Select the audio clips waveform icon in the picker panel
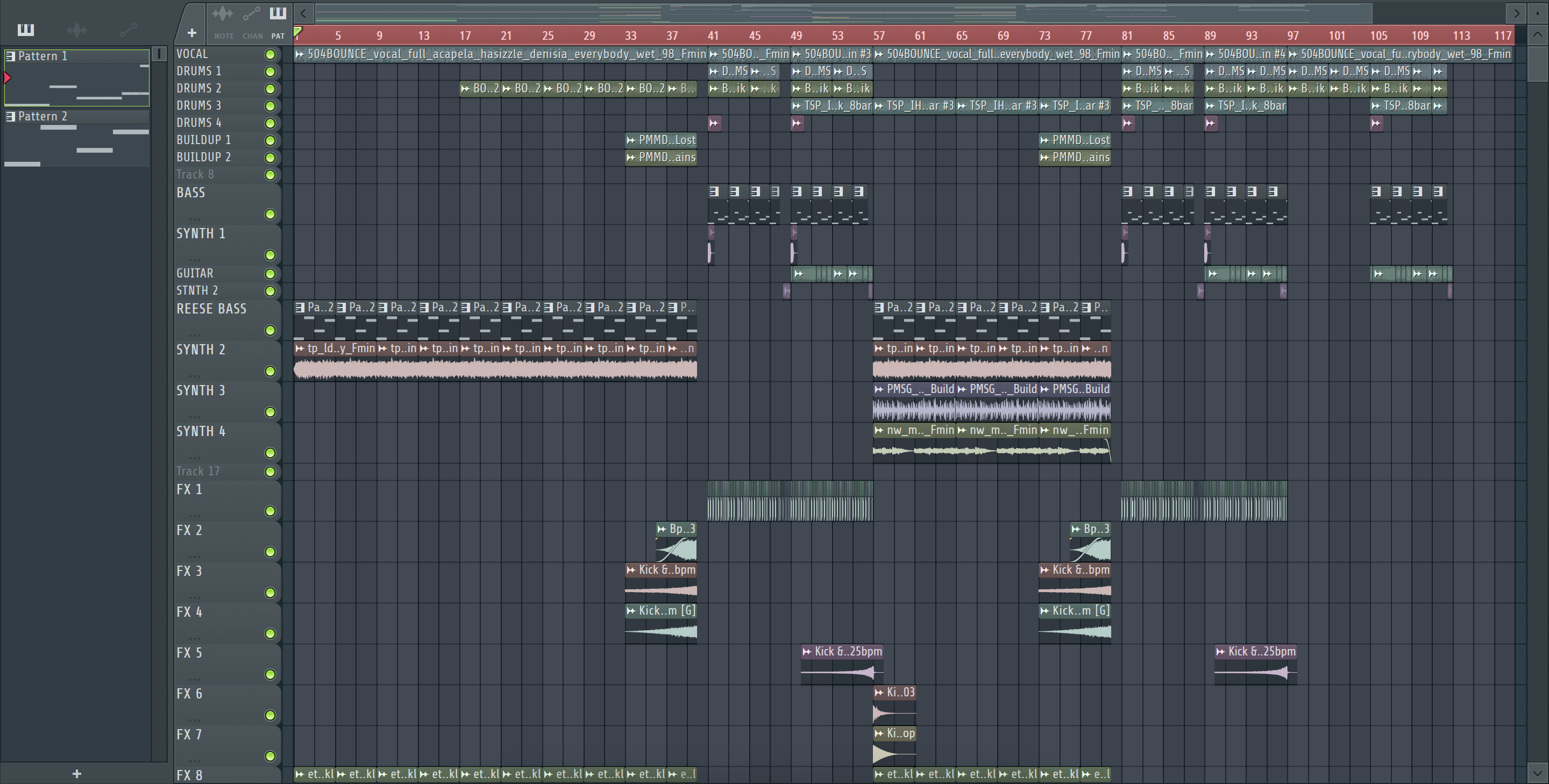 pyautogui.click(x=77, y=30)
